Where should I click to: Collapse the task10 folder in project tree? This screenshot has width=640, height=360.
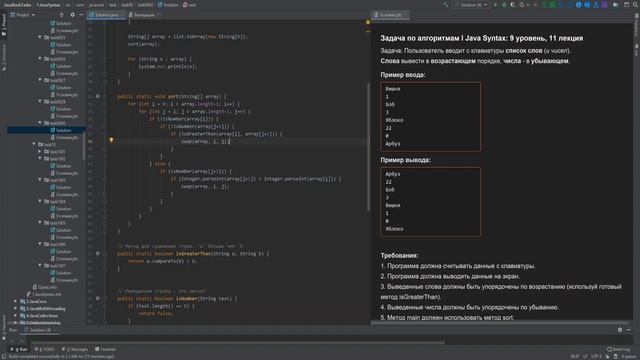[x=34, y=144]
